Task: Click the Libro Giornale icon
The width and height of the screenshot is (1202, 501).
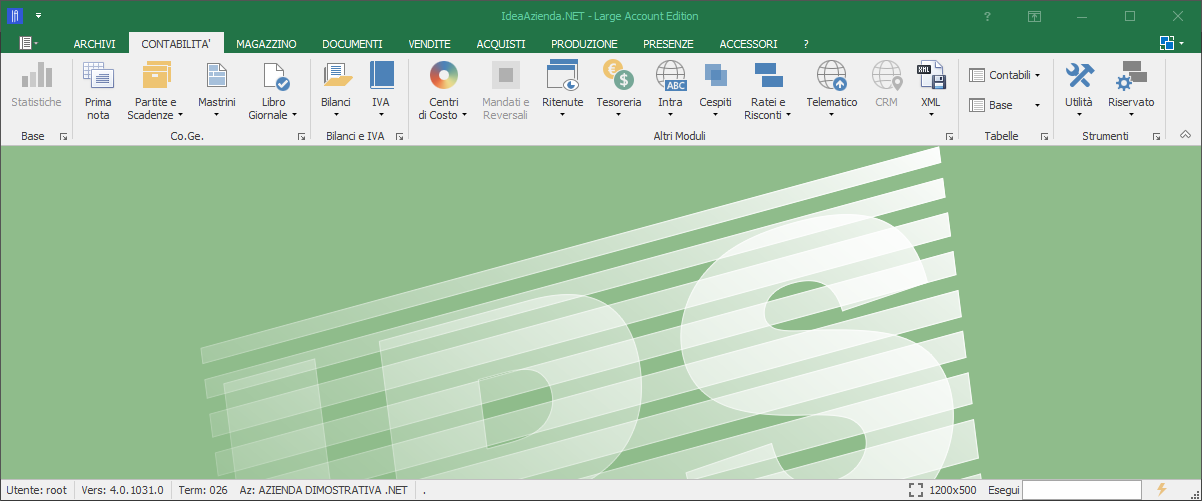Action: point(274,76)
